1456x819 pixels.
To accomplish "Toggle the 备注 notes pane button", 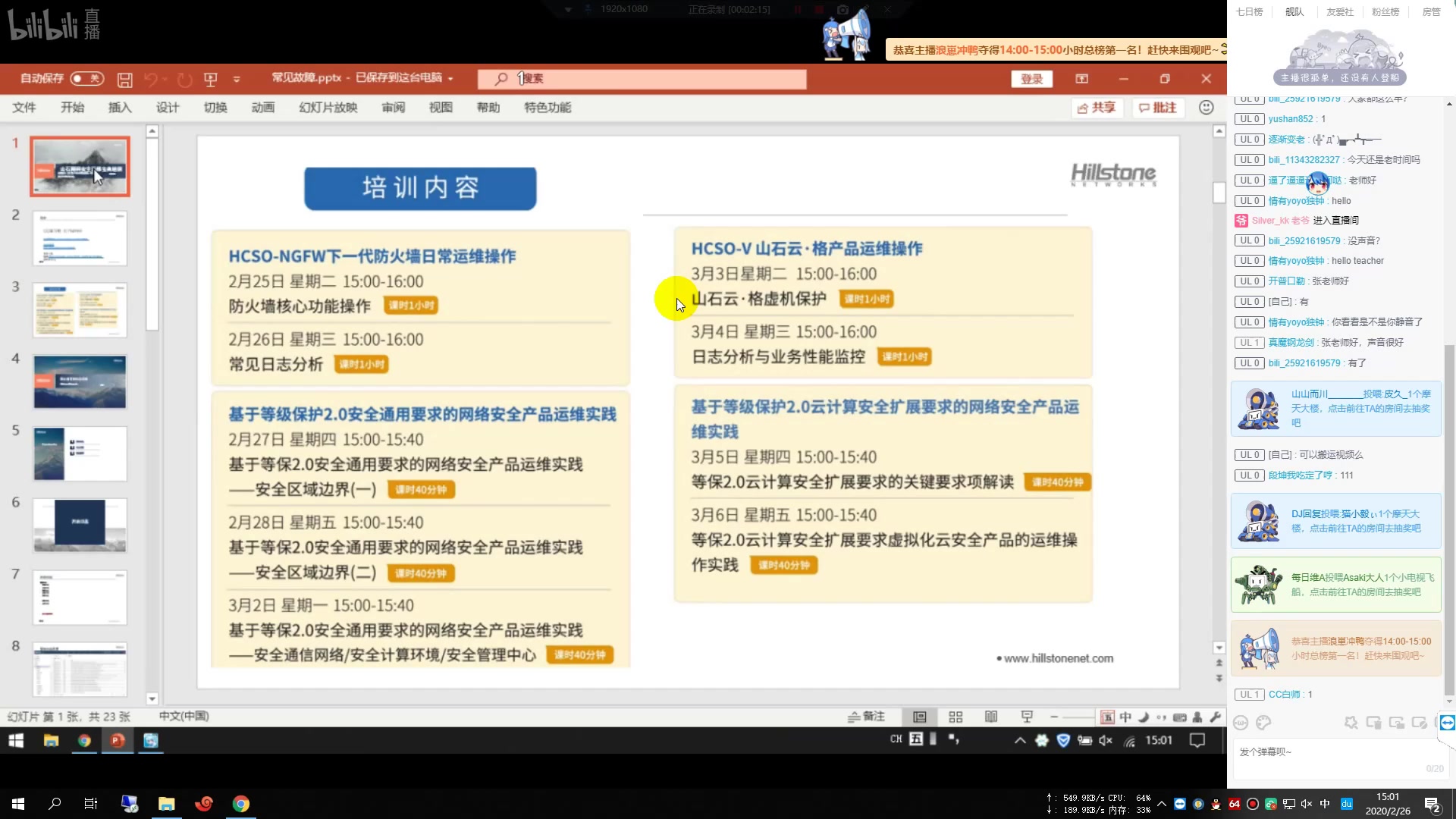I will tap(866, 717).
